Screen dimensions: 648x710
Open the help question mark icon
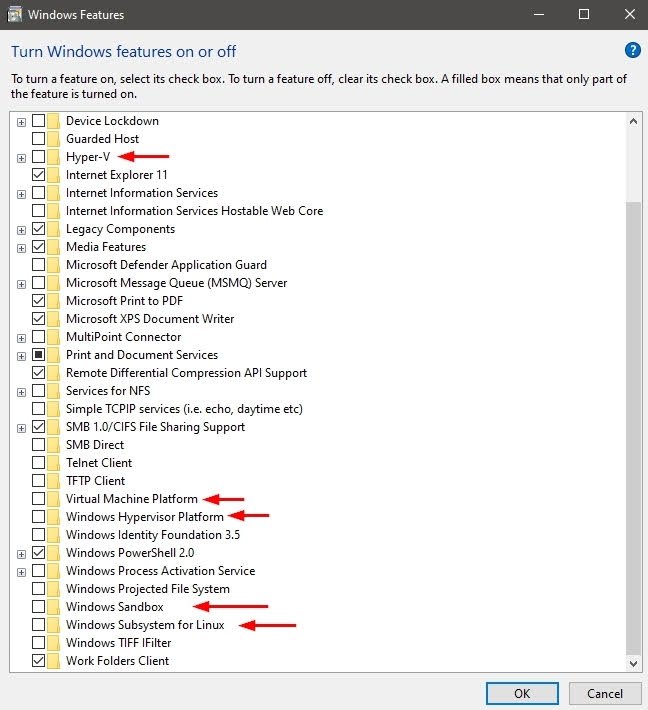pyautogui.click(x=633, y=50)
